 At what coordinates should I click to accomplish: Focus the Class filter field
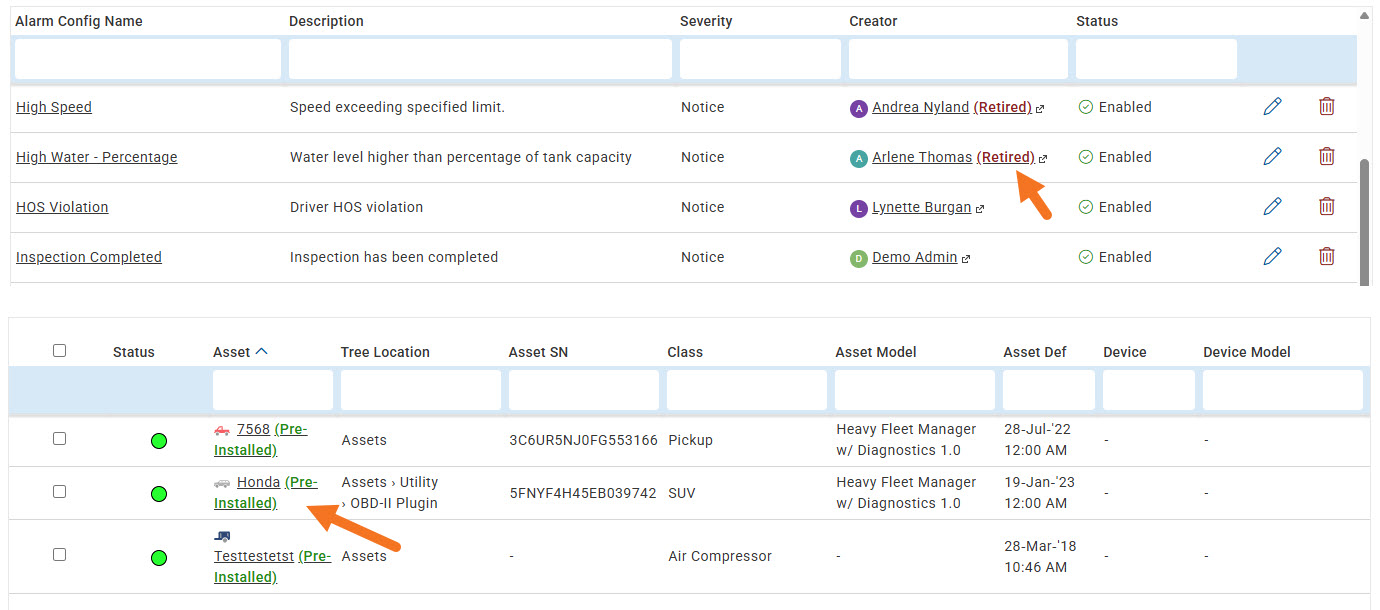pyautogui.click(x=747, y=390)
